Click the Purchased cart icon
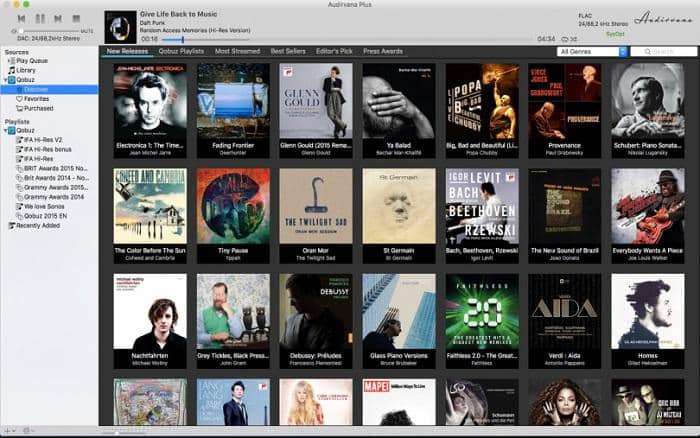Viewport: 700px width, 438px height. click(19, 108)
